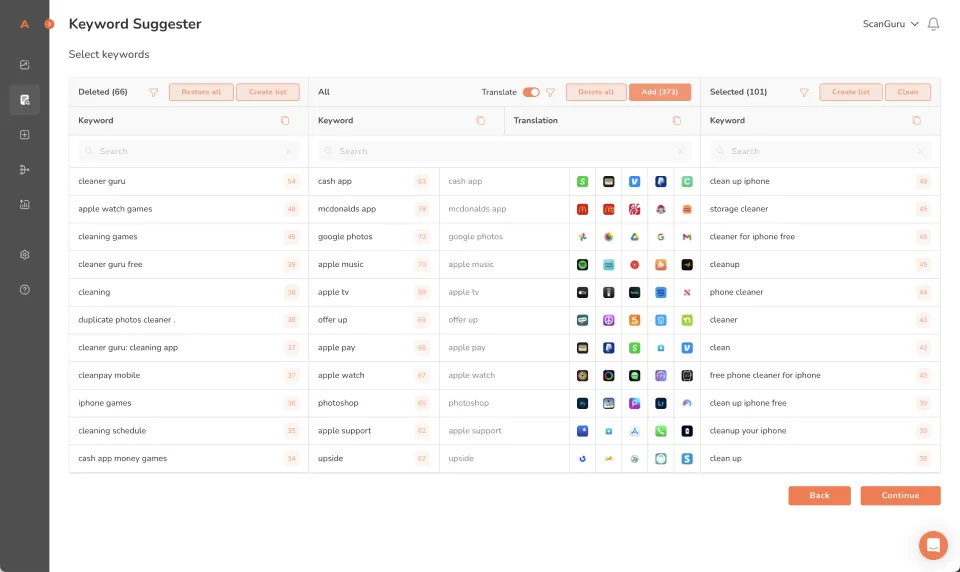The width and height of the screenshot is (960, 572).
Task: Filter the Selected keywords list
Action: click(x=804, y=92)
